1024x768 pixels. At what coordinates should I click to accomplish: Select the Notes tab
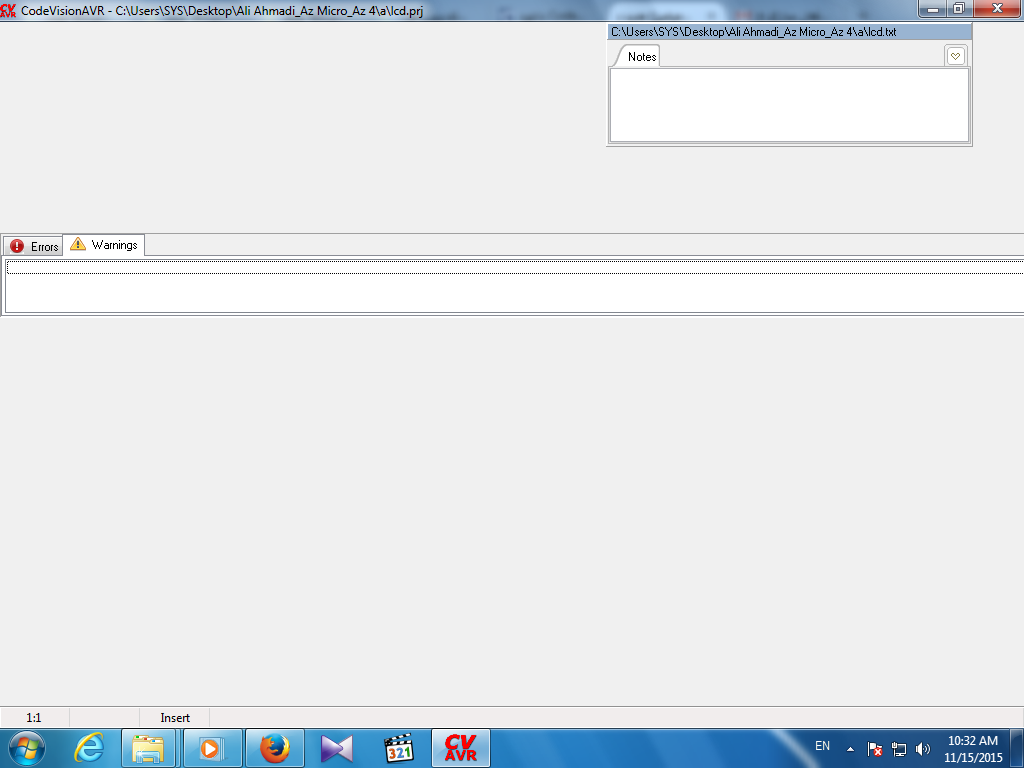click(x=641, y=57)
